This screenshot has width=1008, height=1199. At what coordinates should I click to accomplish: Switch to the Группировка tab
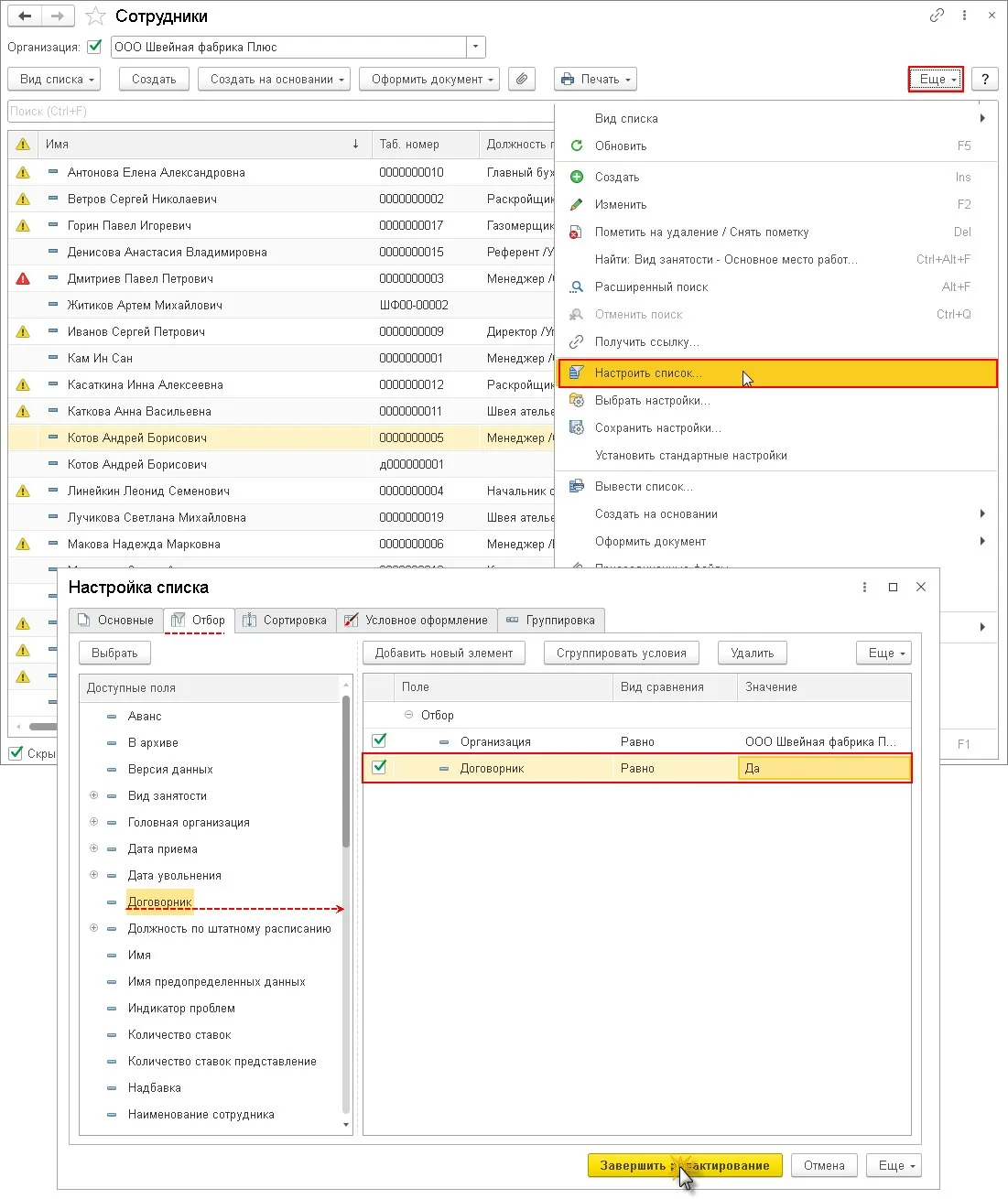coord(551,620)
